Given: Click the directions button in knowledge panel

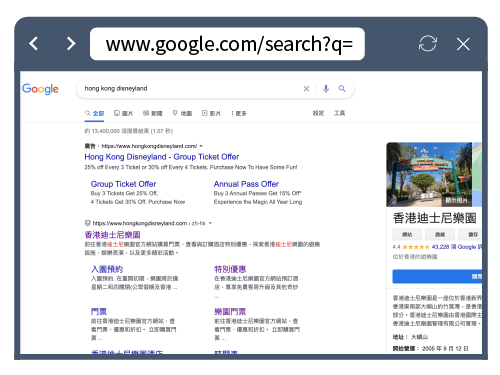Looking at the screenshot, I should [440, 235].
